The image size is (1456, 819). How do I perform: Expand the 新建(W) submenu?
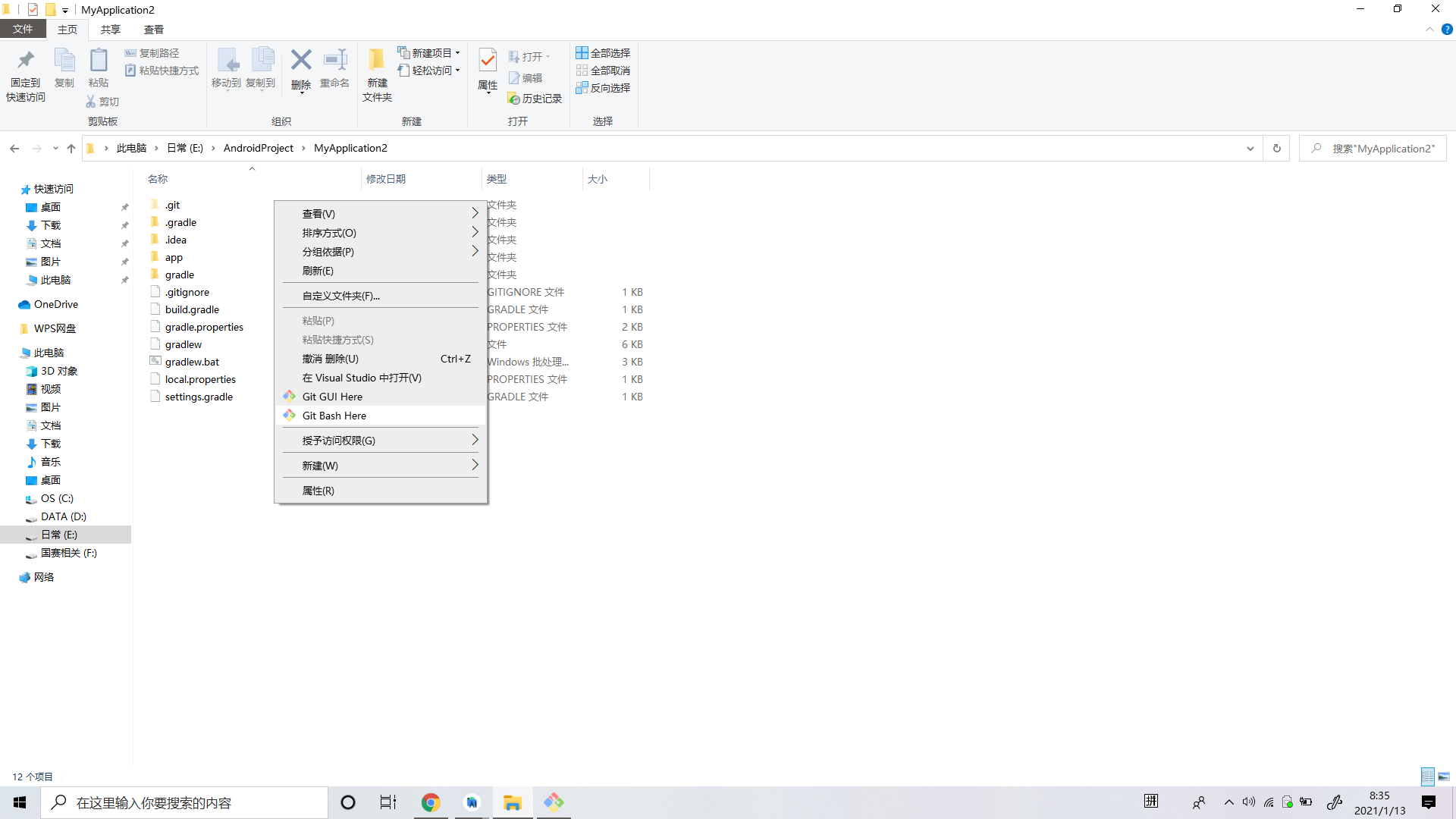tap(379, 465)
